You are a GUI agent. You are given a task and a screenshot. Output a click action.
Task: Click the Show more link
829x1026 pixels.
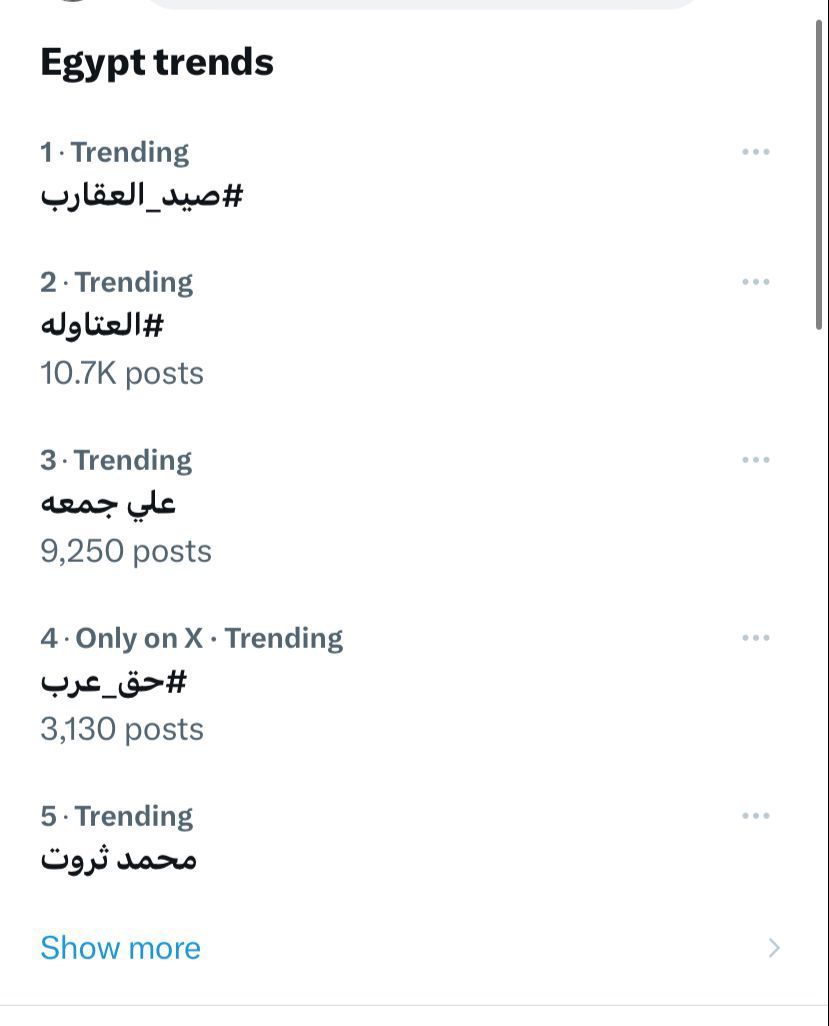120,948
